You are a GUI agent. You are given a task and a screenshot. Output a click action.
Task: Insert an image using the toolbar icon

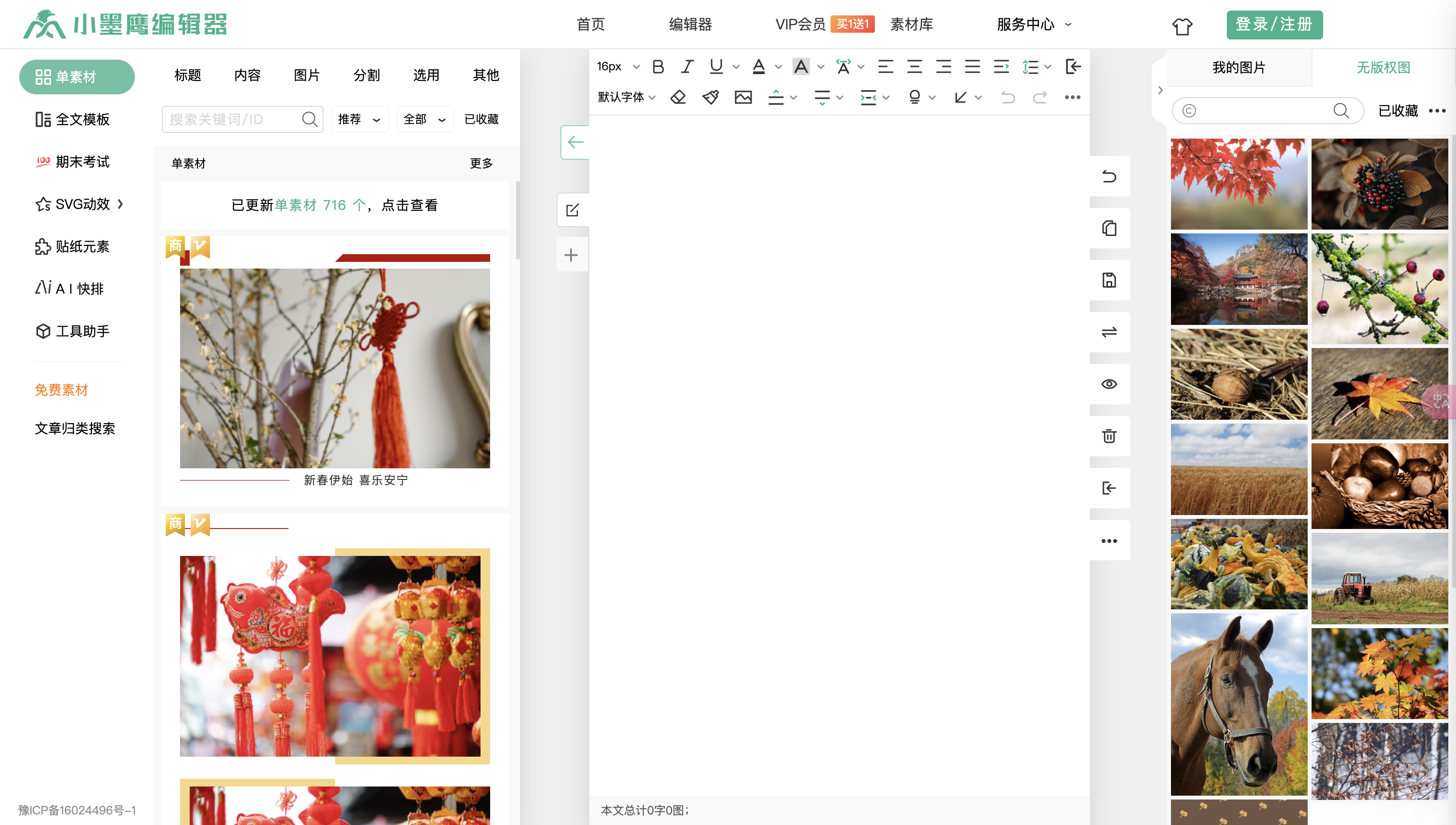(743, 97)
